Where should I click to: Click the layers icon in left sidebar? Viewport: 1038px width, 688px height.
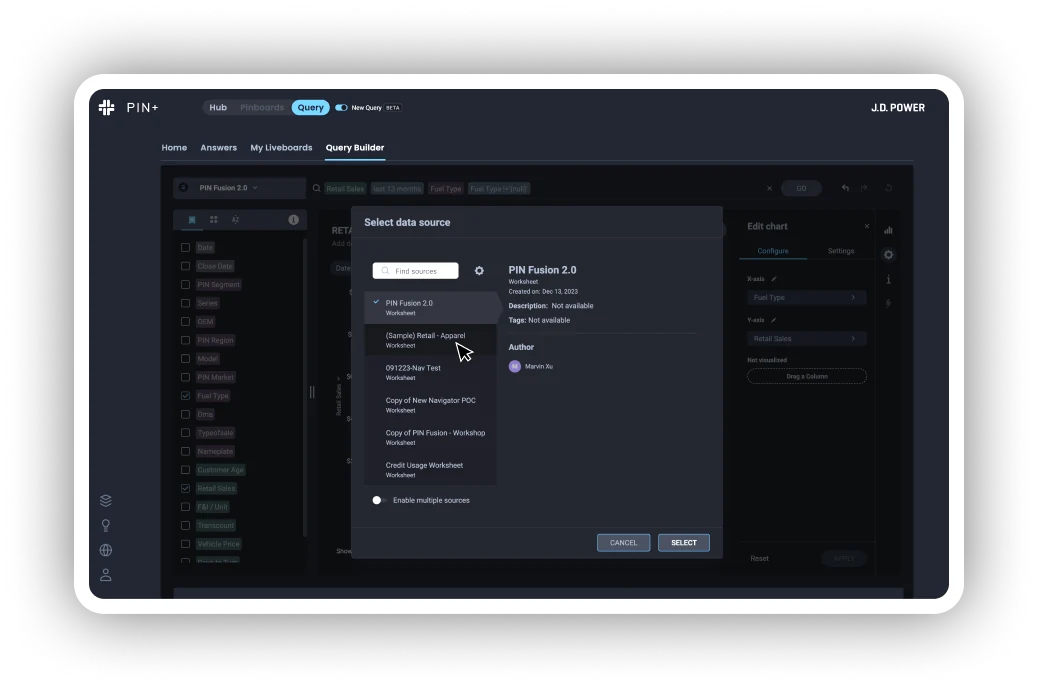(x=106, y=500)
